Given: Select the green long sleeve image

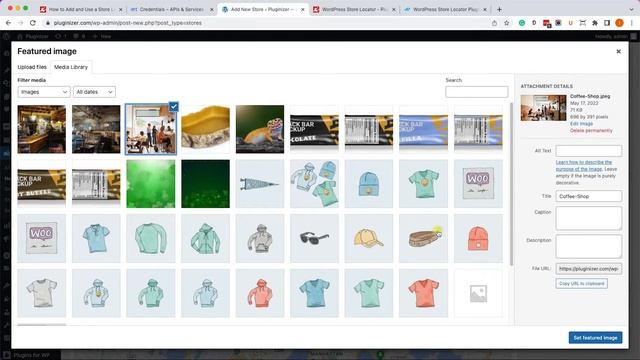Looking at the screenshot, I should click(x=151, y=238).
